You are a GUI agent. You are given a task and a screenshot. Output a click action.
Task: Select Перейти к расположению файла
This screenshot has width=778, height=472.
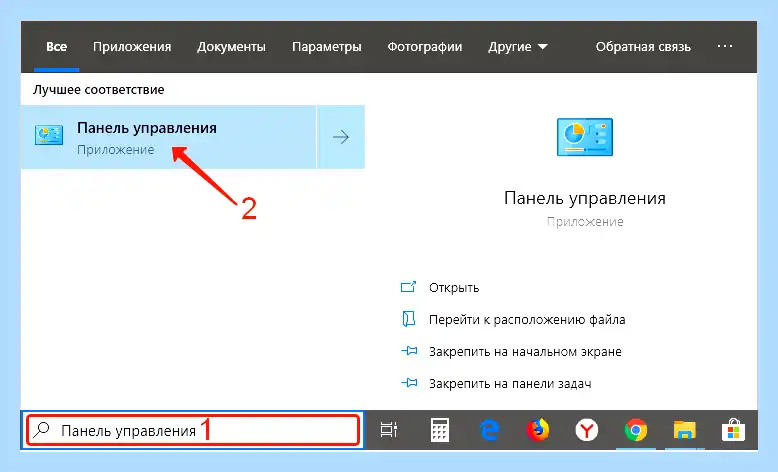[527, 320]
